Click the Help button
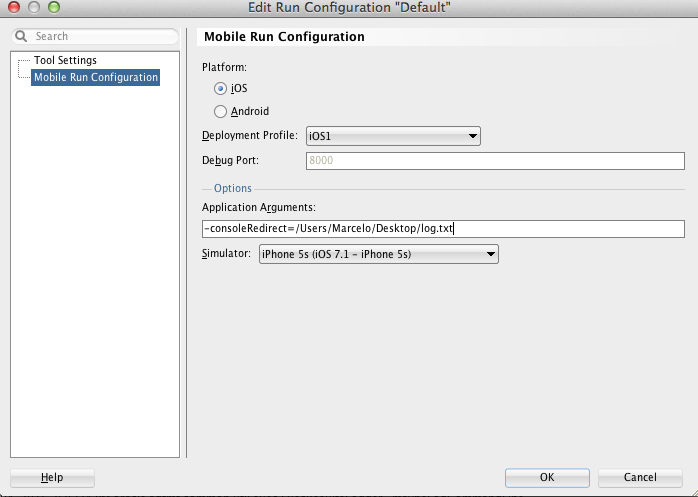 (52, 477)
